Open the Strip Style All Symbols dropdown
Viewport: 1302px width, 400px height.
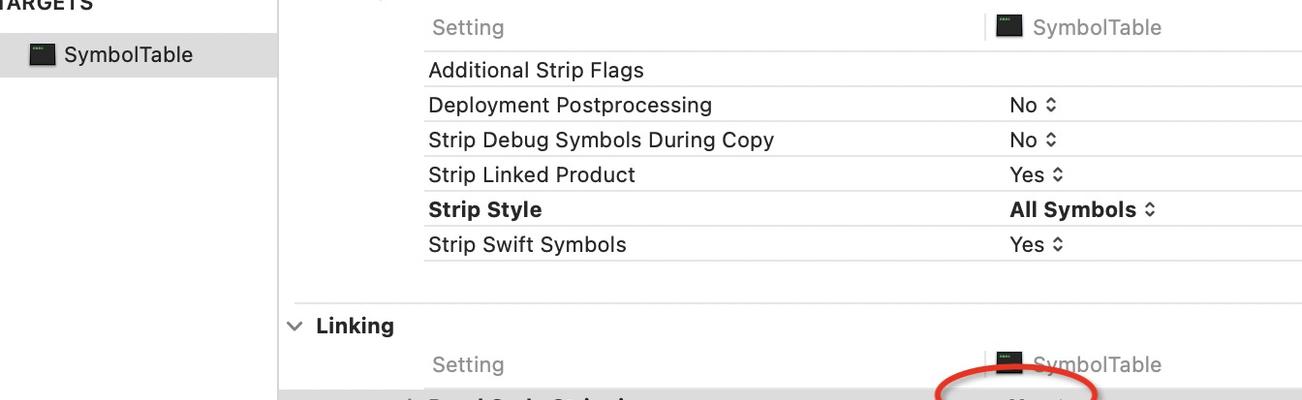click(1083, 210)
